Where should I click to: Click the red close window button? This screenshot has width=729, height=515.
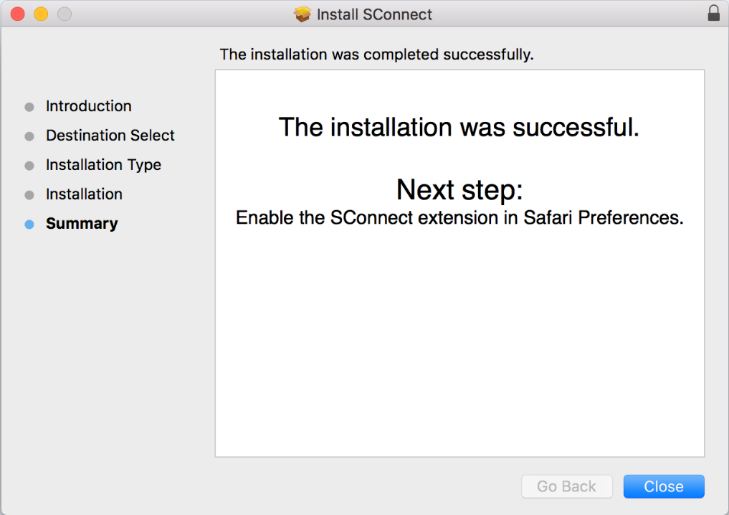coord(18,14)
